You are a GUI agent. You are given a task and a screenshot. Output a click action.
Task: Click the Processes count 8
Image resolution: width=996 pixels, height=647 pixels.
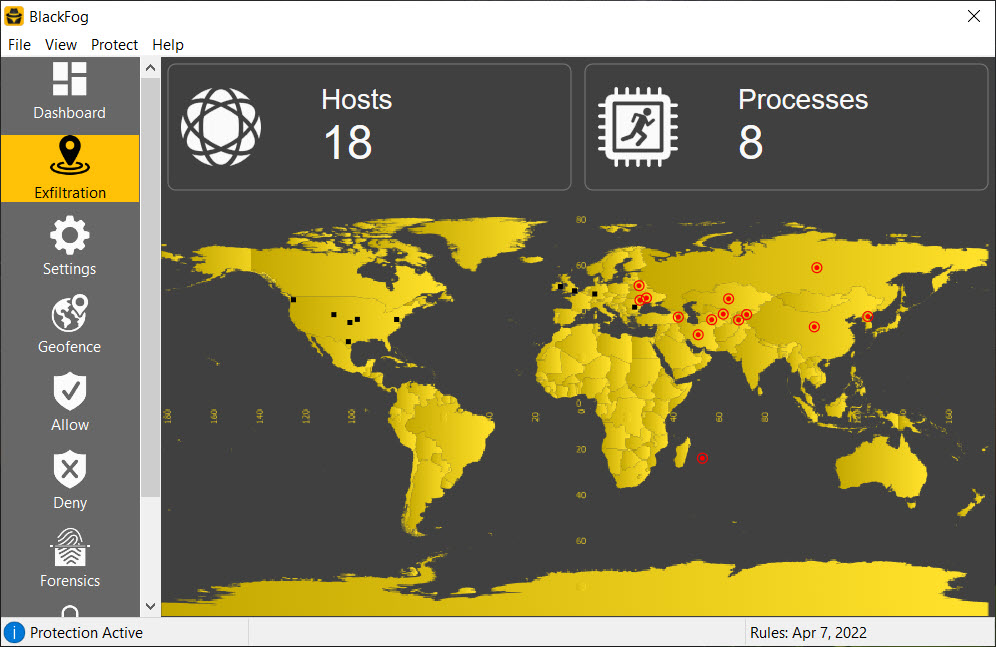[750, 142]
